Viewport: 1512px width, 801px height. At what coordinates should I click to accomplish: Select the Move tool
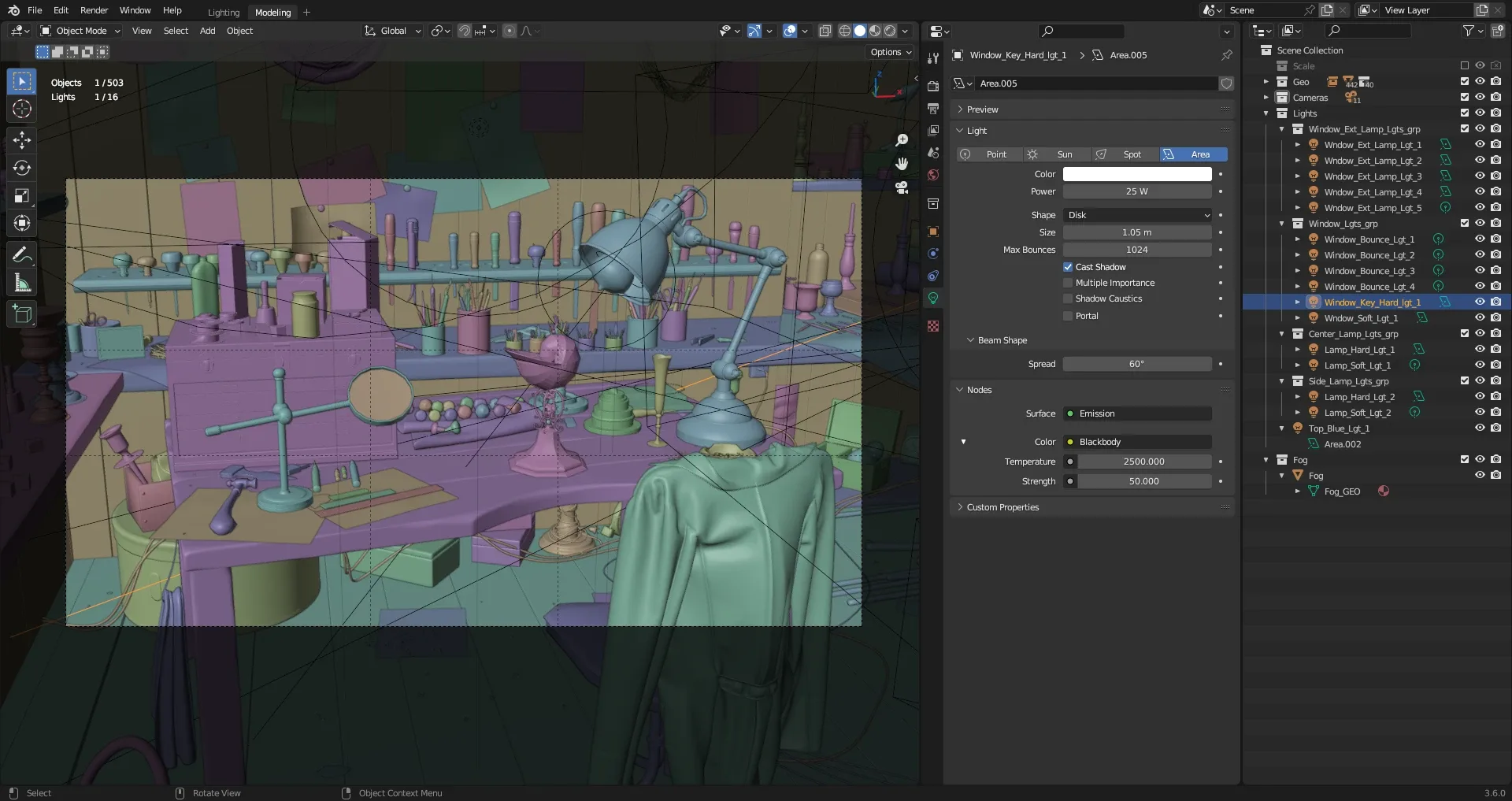(22, 140)
